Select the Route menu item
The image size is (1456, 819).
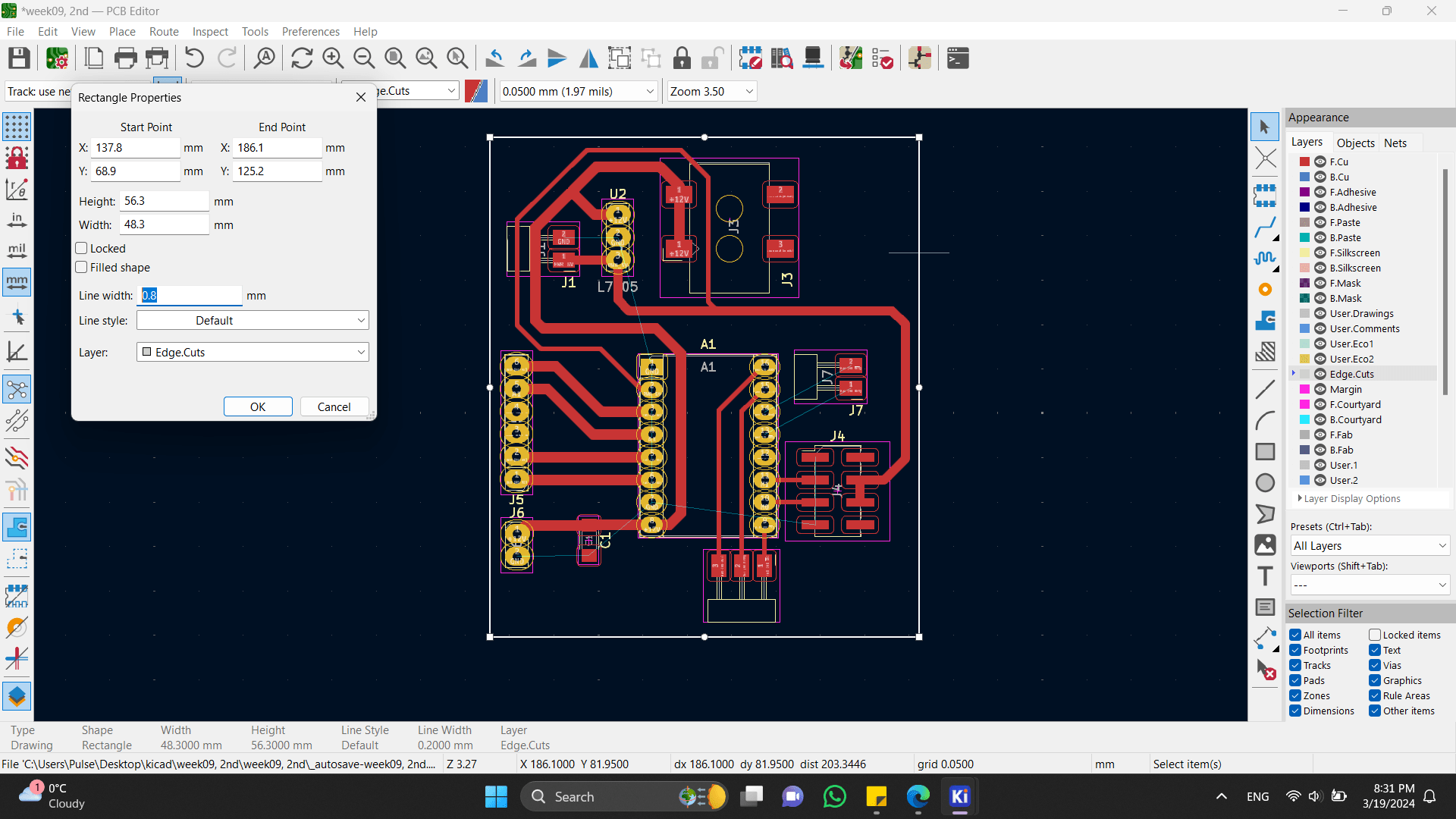pyautogui.click(x=164, y=31)
